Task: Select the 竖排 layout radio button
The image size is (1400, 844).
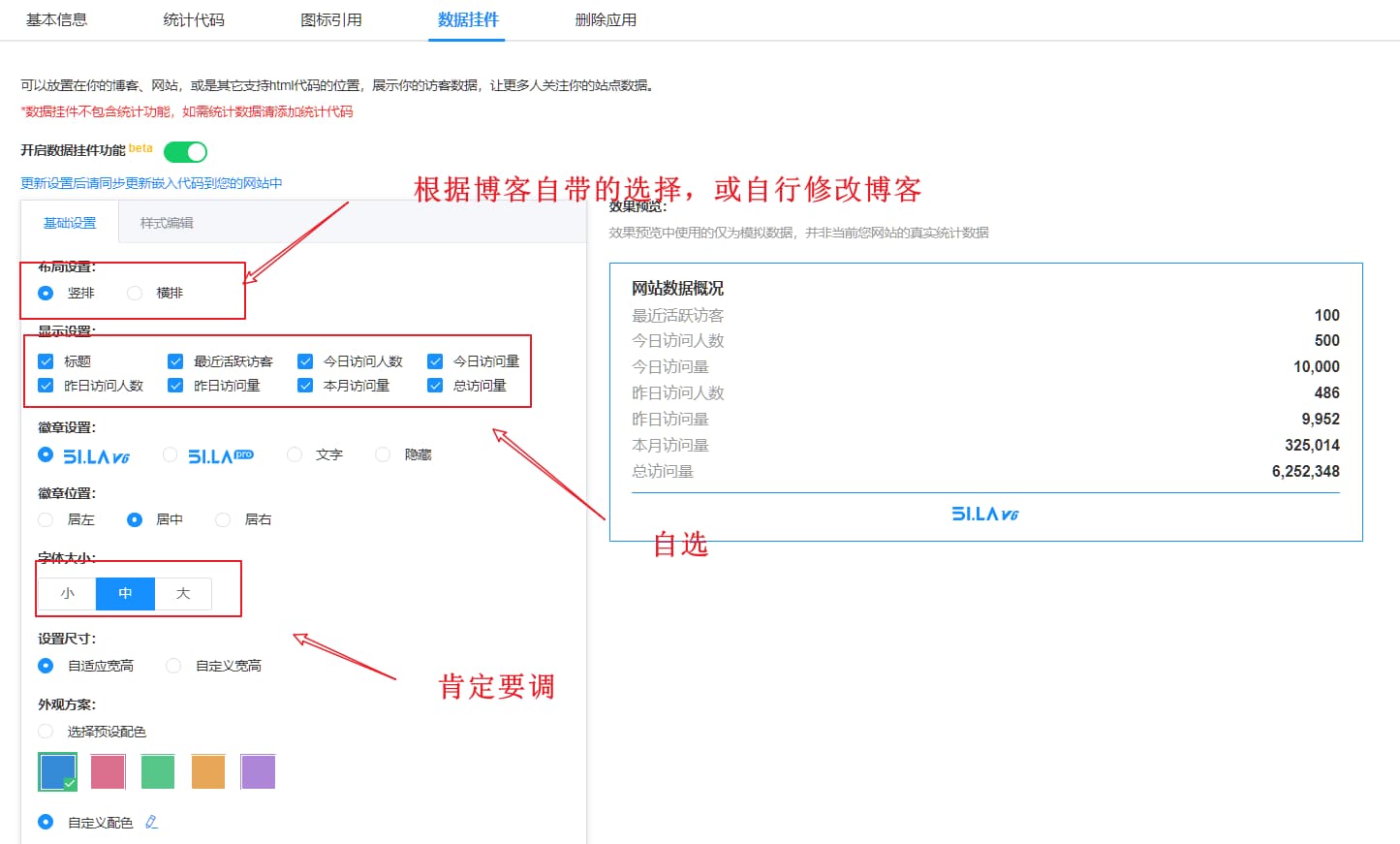Action: coord(46,293)
